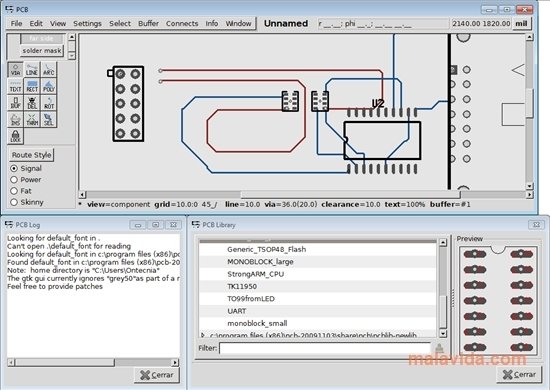Click Cerrar in the PCB Log window
The width and height of the screenshot is (550, 390).
coord(156,375)
